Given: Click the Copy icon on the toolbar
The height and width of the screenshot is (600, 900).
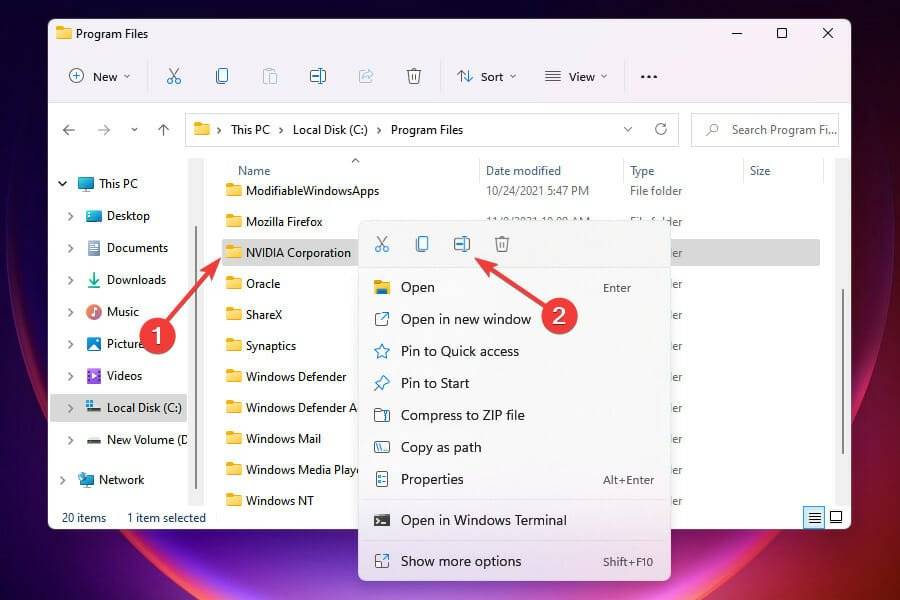Looking at the screenshot, I should 222,76.
